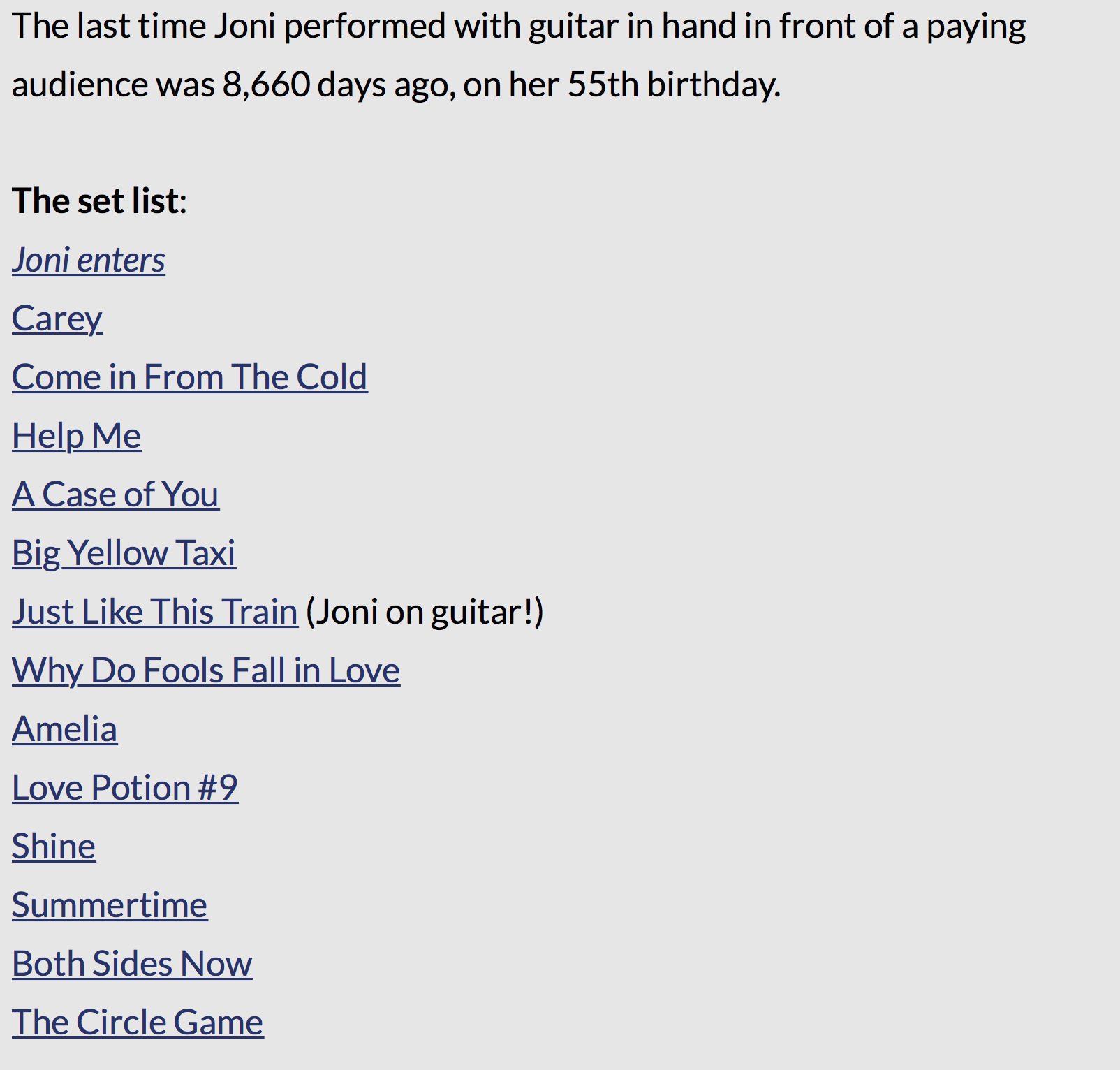Open the Shine song link
1120x1070 pixels.
(54, 847)
